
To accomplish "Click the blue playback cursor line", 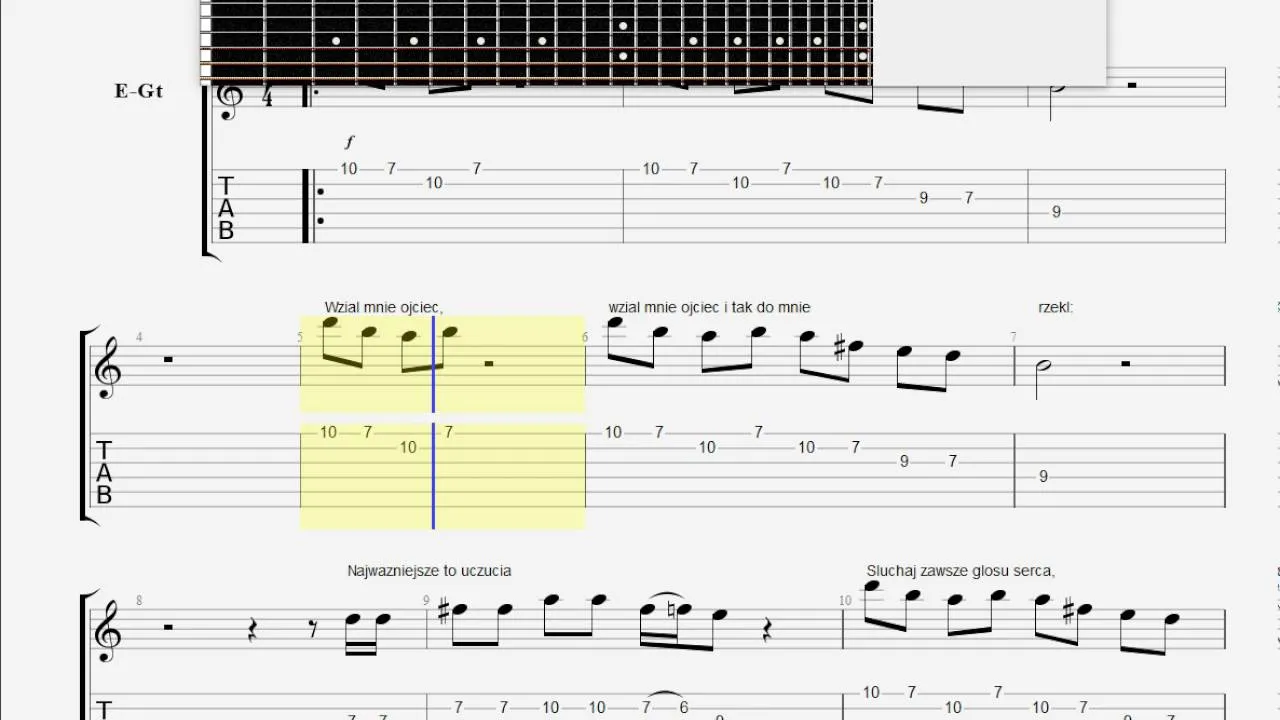I will (433, 422).
